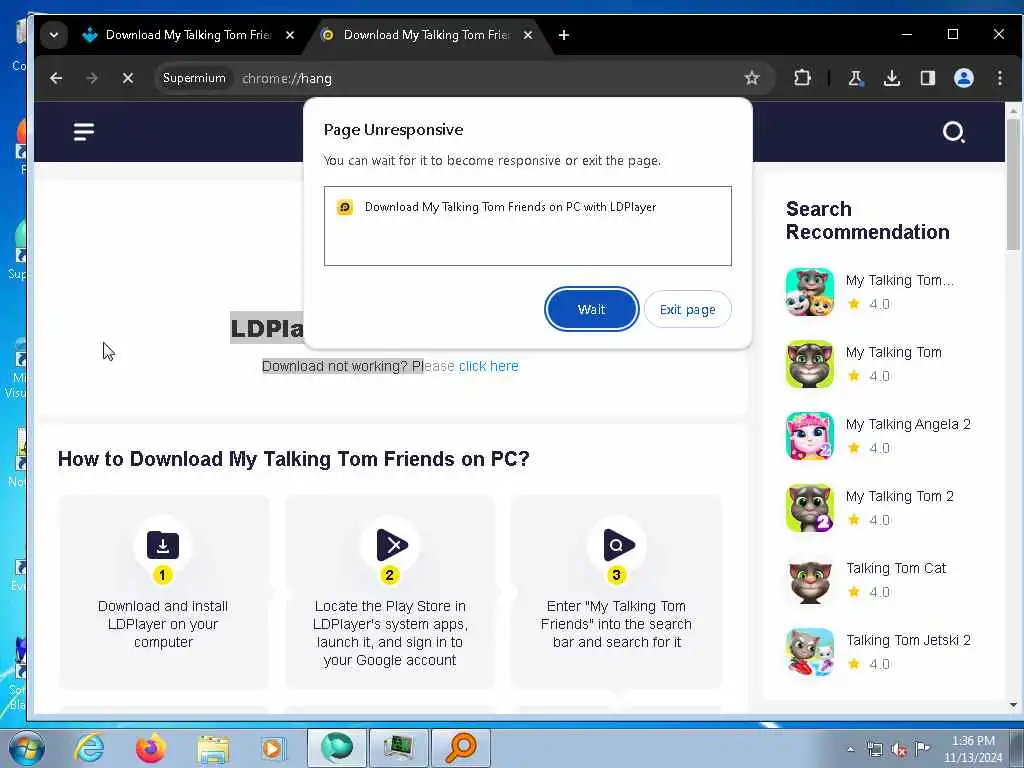Open the browser three-dot menu
This screenshot has height=768, width=1024.
point(1000,78)
